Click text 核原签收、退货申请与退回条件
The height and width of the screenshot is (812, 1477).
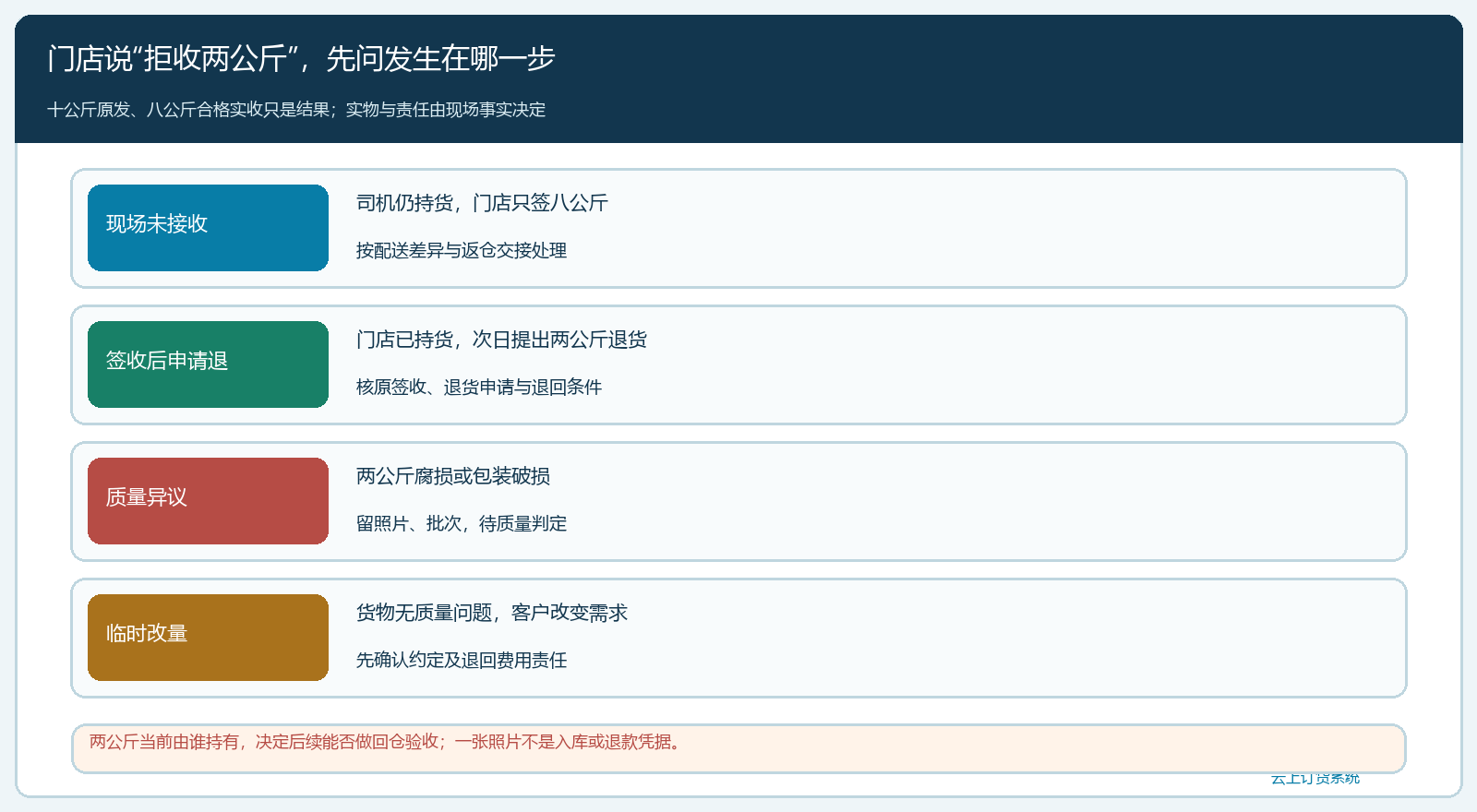pos(479,388)
